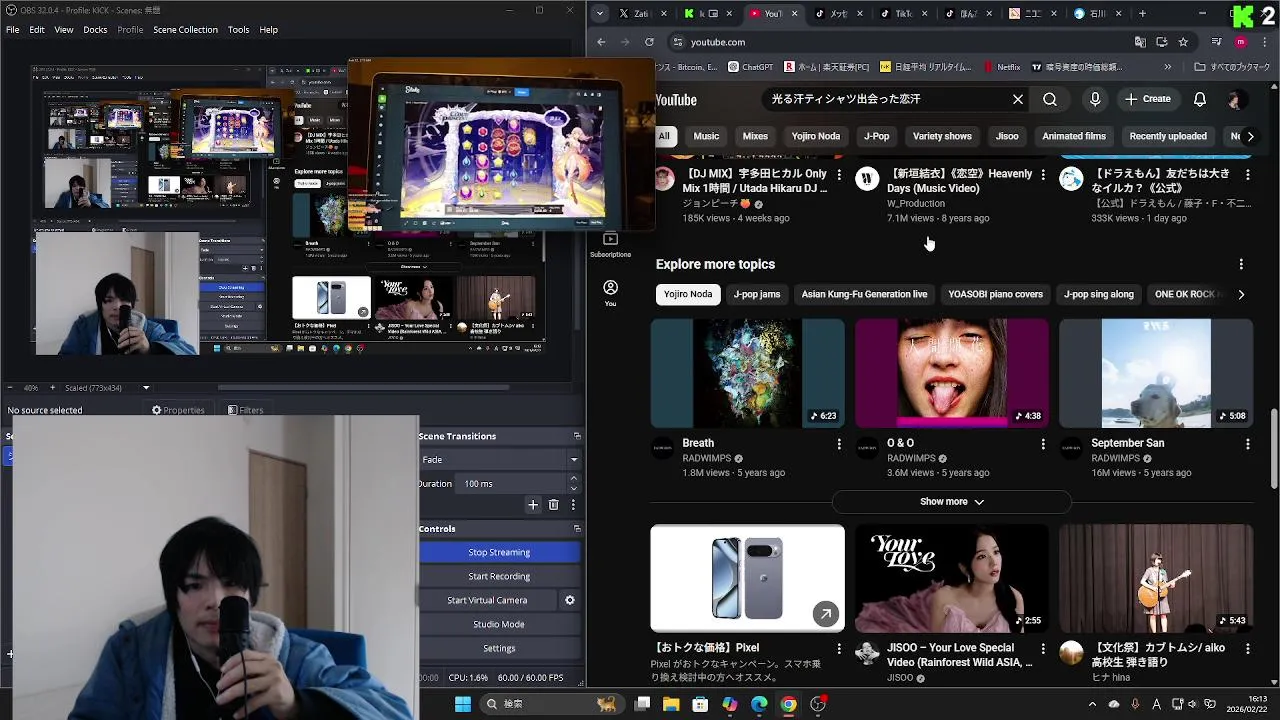The width and height of the screenshot is (1280, 720).
Task: Click Start Virtual Camera button
Action: [x=487, y=600]
